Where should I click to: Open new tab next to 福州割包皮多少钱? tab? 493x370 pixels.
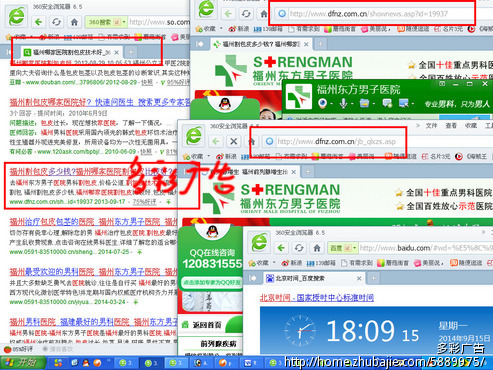point(320,44)
